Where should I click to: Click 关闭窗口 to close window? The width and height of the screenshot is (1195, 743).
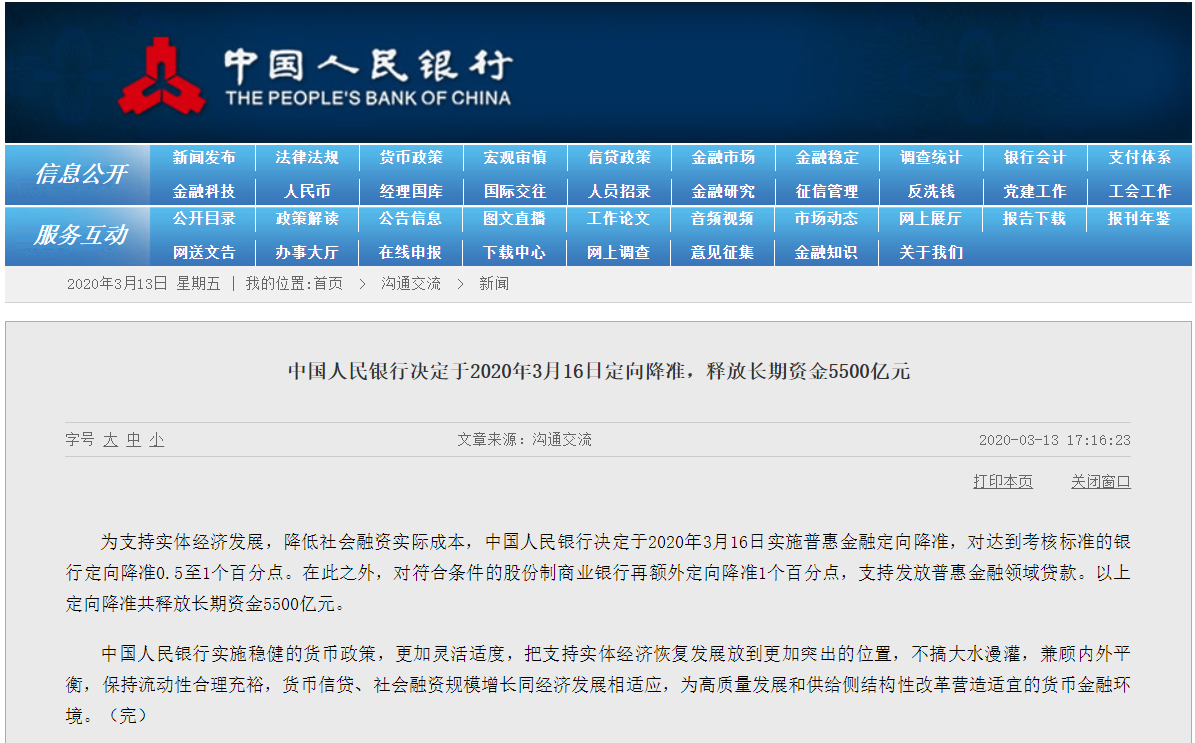(1100, 482)
